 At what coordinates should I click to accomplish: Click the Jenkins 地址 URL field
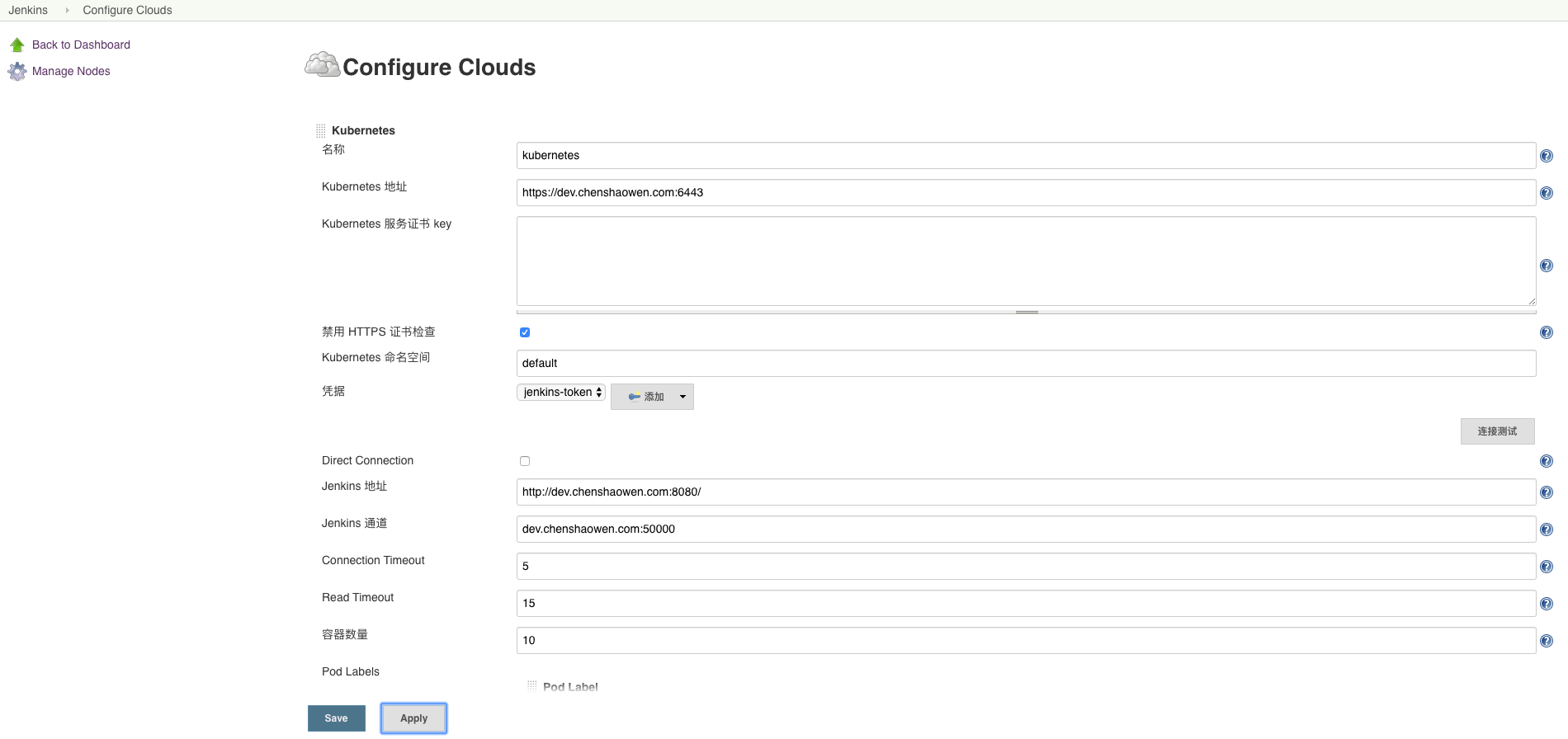[1026, 492]
